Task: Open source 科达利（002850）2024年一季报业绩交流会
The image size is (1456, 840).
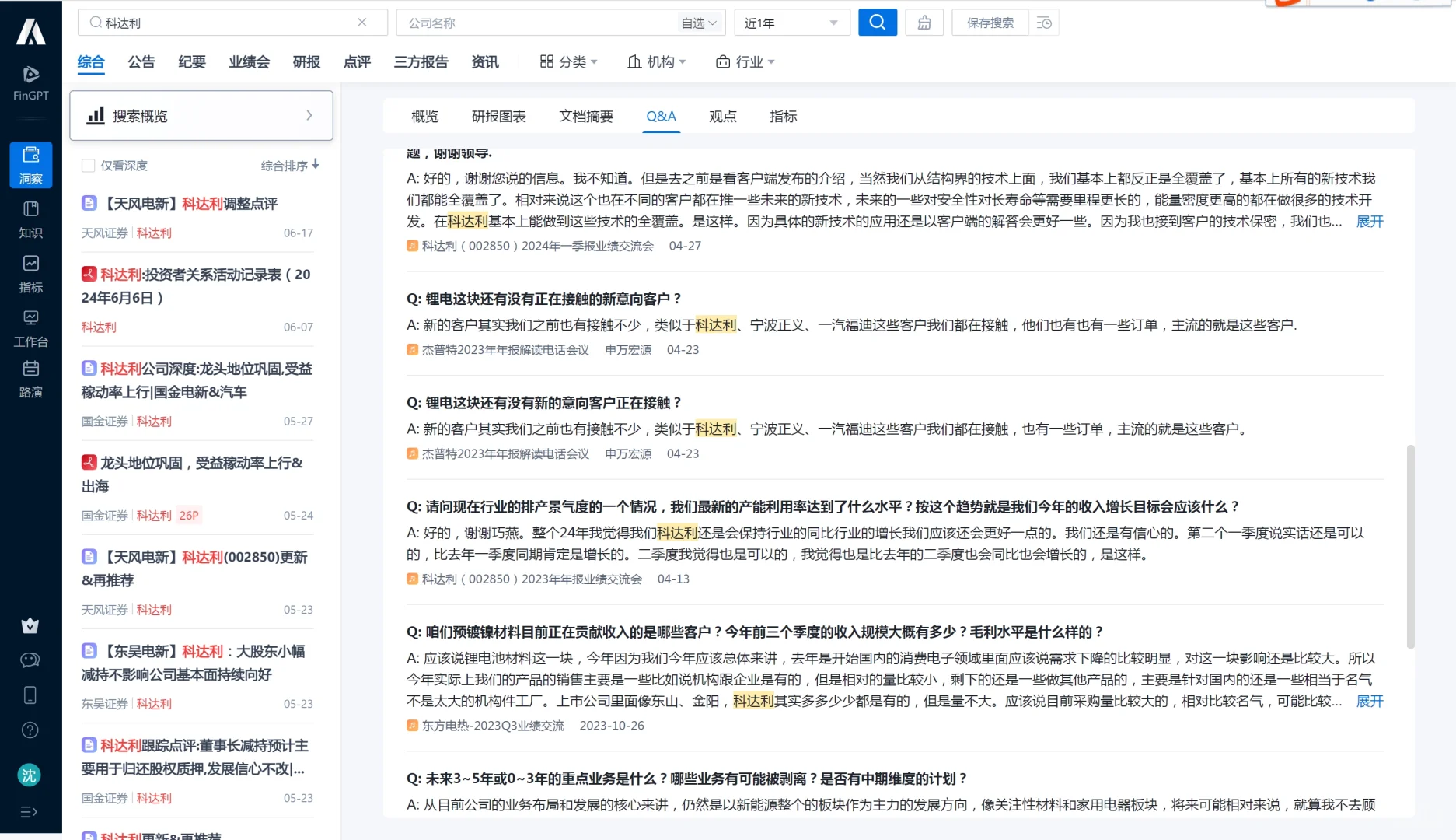Action: [538, 246]
